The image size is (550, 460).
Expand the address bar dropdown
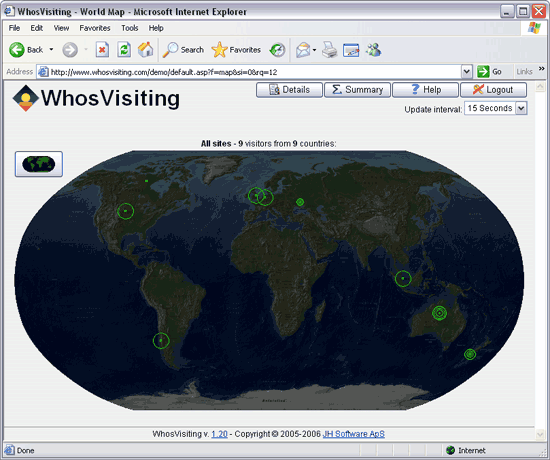(466, 72)
